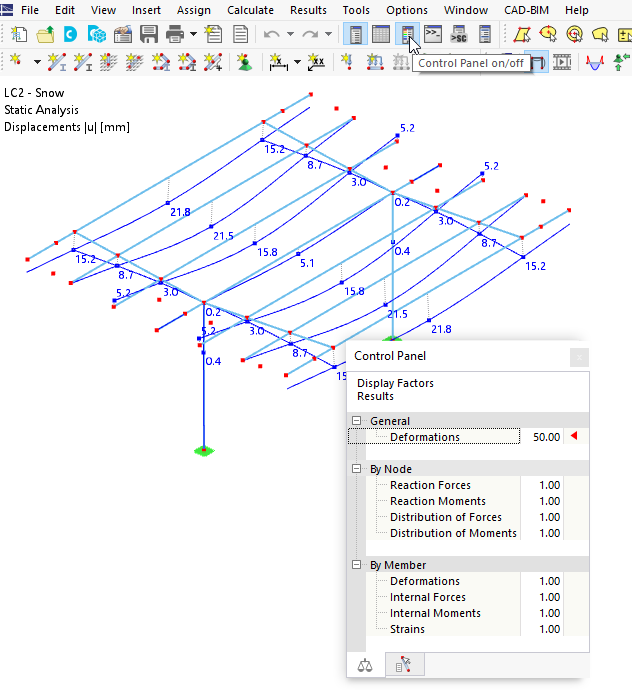
Task: Open an existing file with folder icon
Action: (x=45, y=34)
